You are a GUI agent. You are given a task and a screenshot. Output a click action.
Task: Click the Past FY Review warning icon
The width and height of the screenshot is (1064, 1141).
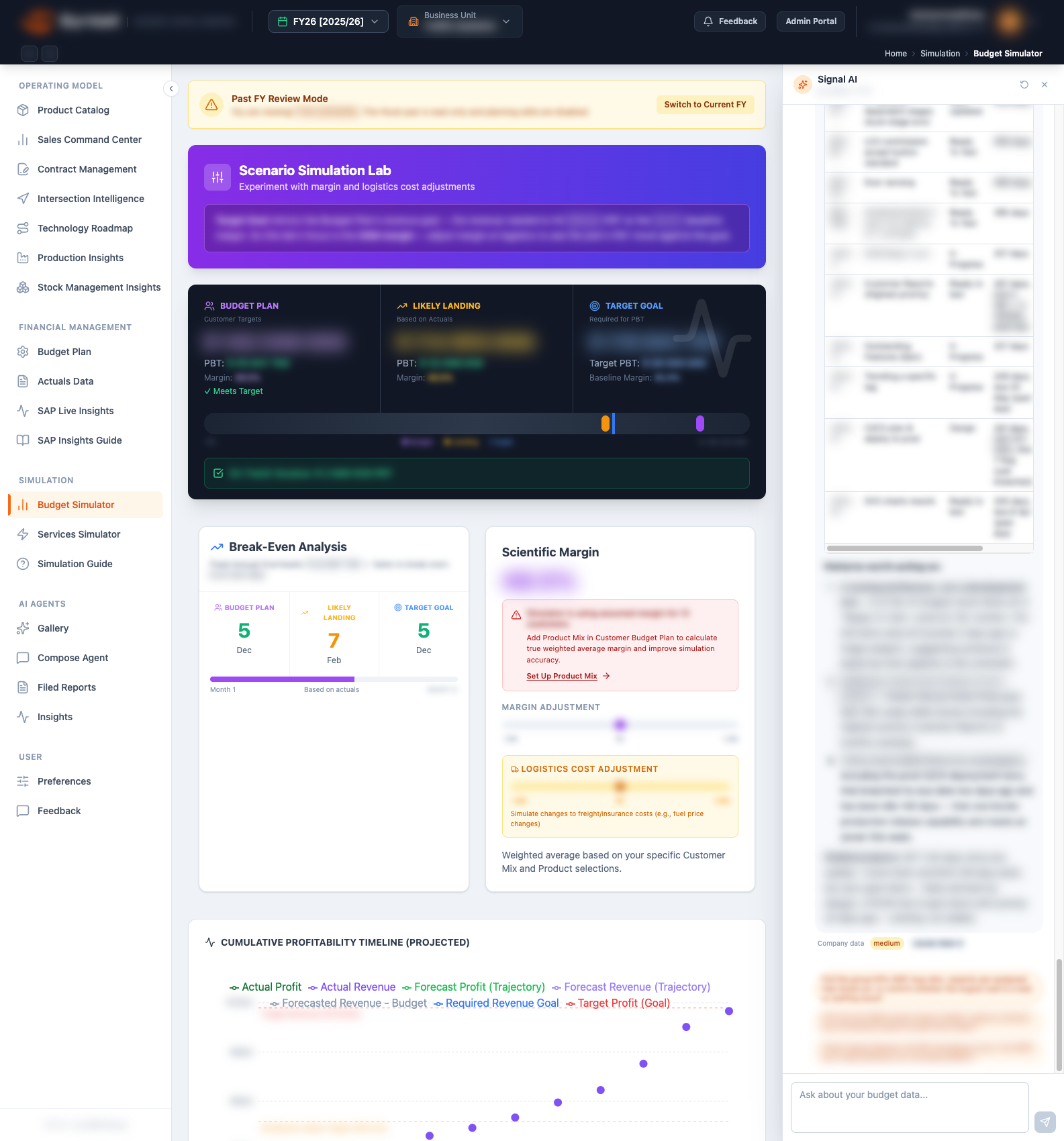(211, 105)
